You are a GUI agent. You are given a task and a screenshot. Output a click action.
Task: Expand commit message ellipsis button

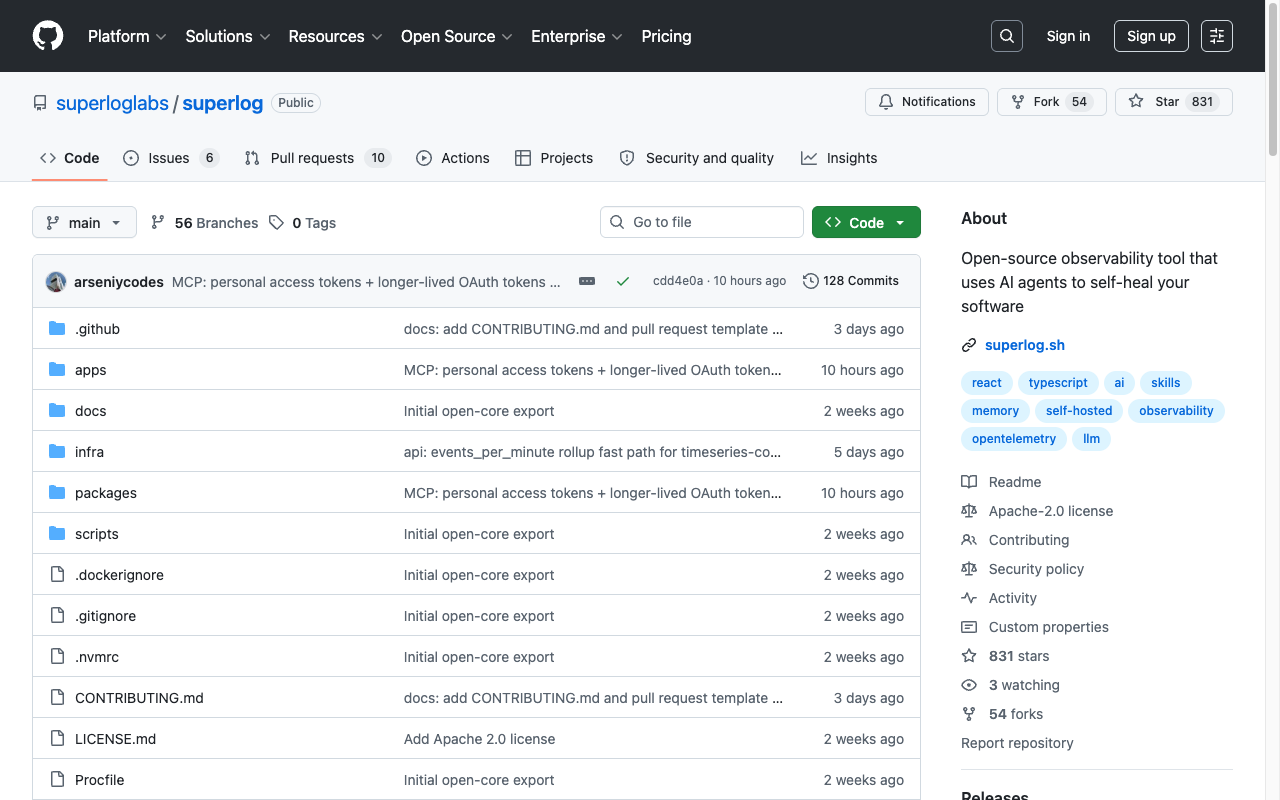tap(587, 281)
